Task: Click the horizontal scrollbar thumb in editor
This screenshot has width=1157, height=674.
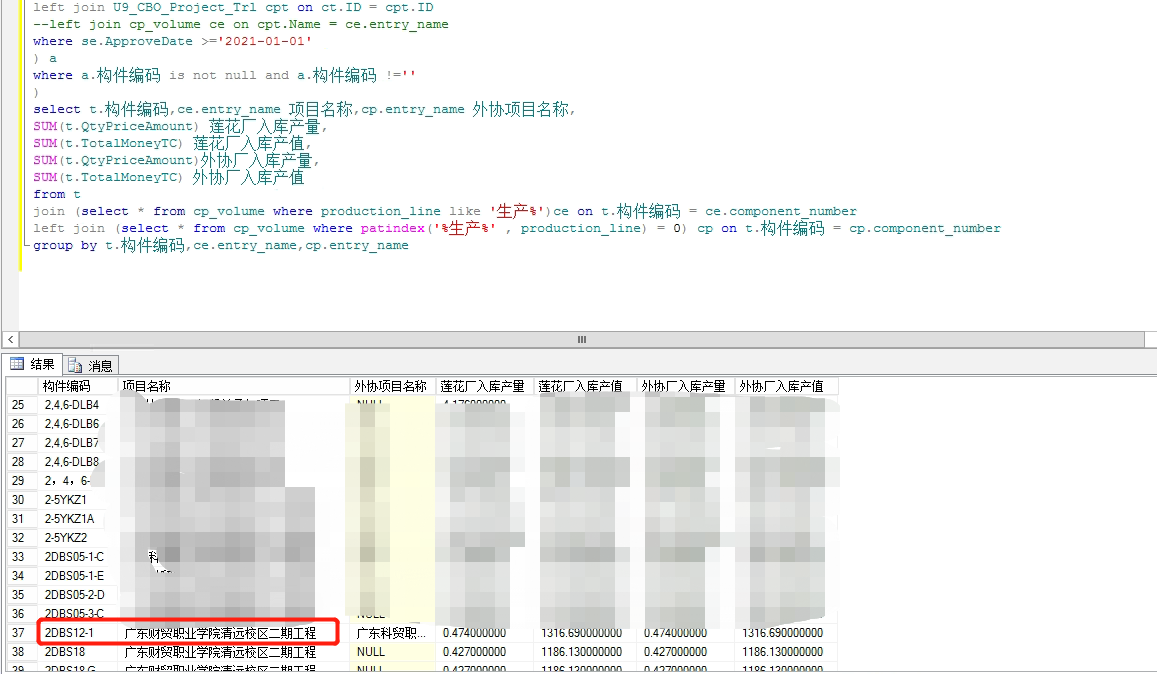Action: tap(581, 340)
